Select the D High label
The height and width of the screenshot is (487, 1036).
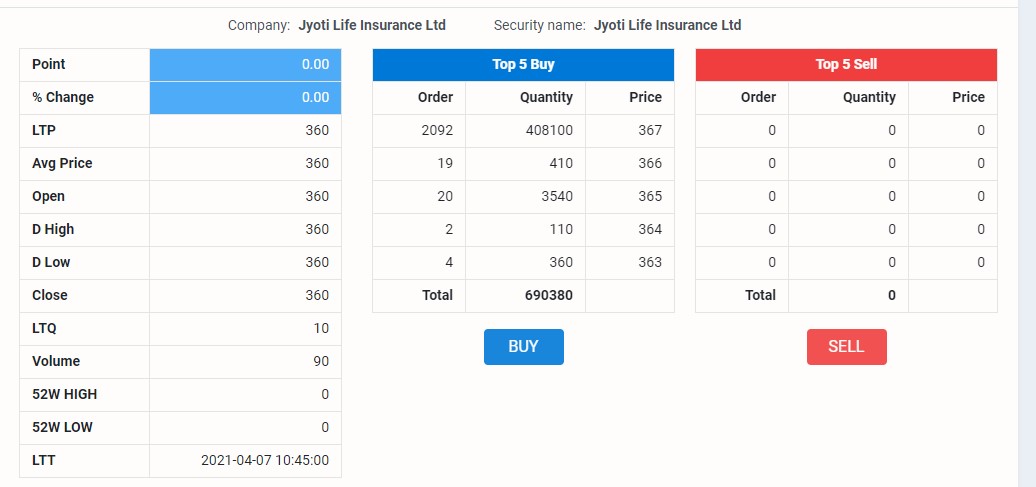coord(53,229)
